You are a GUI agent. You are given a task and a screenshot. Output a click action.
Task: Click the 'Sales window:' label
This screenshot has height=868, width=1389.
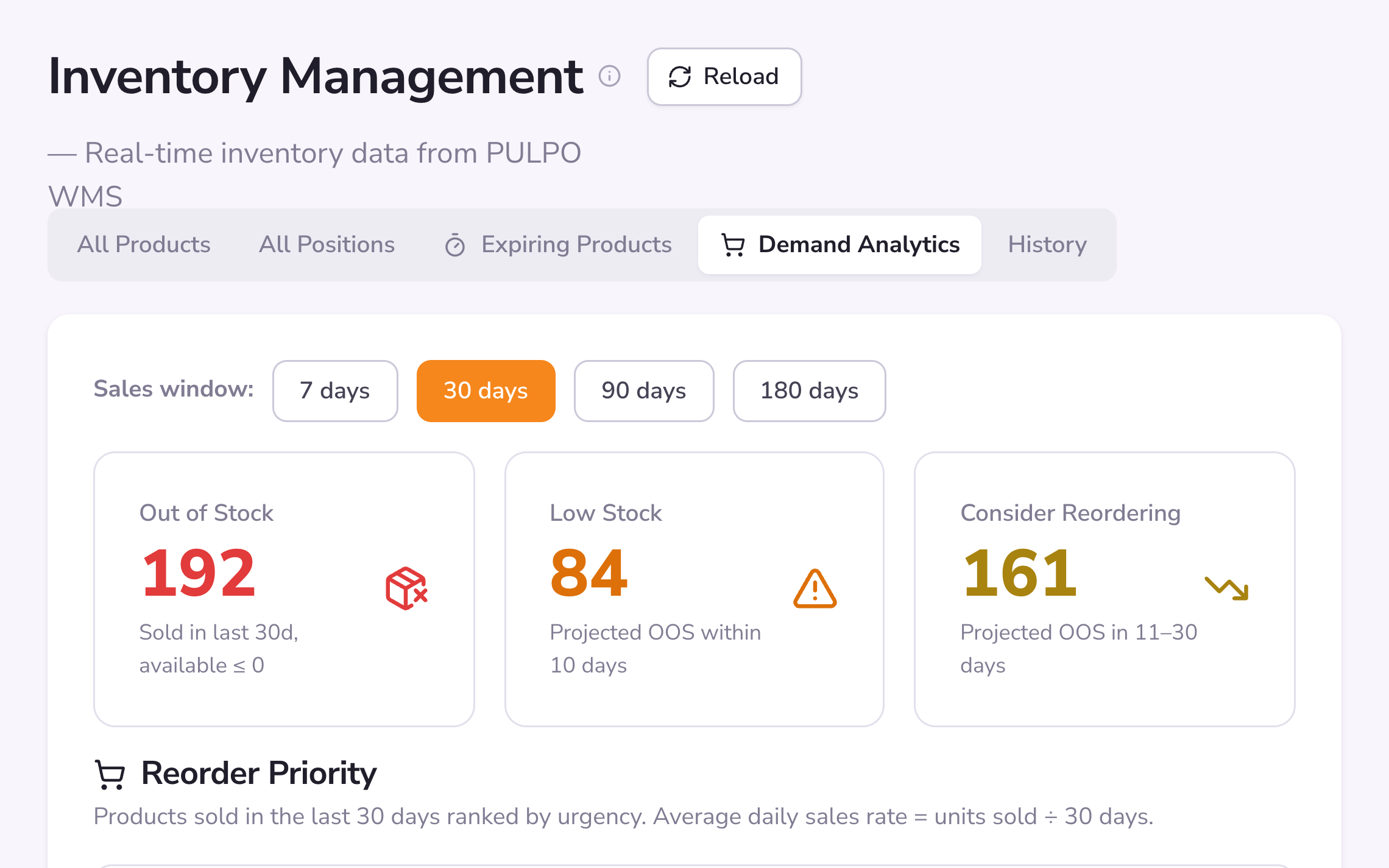click(x=174, y=389)
